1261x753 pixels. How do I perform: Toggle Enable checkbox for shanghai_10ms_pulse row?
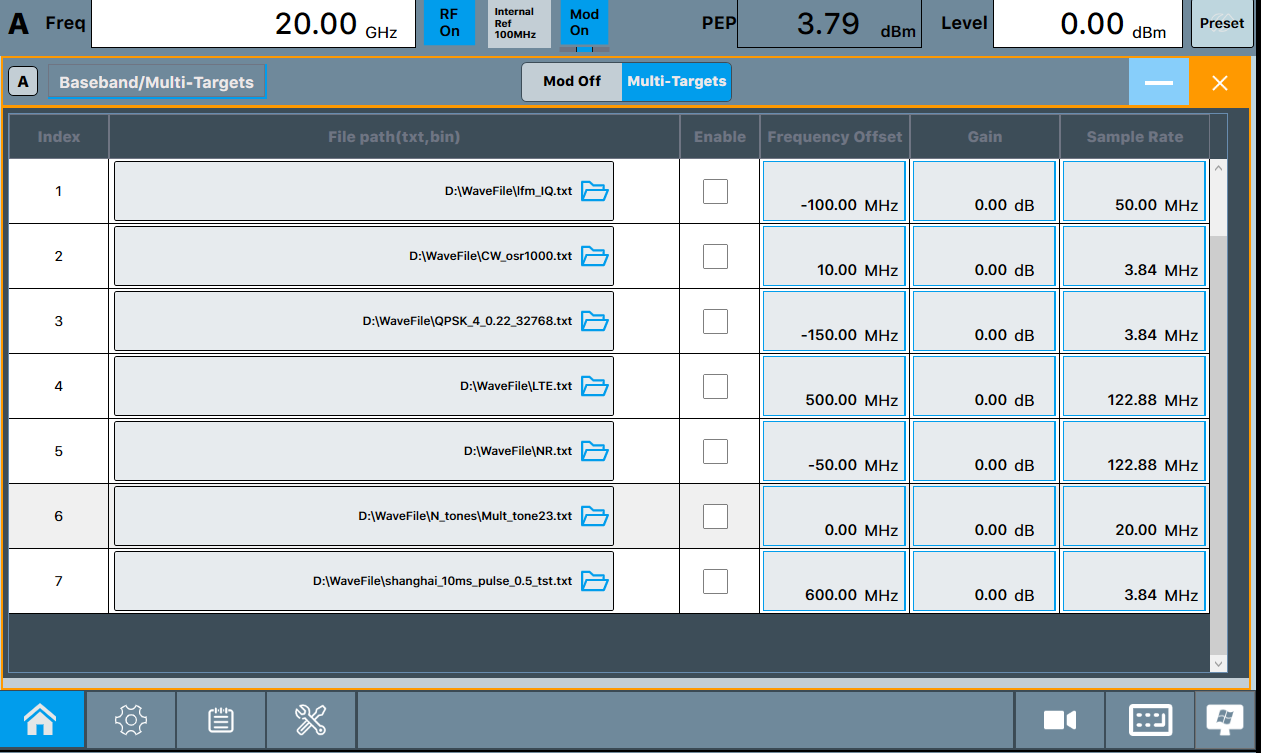[715, 581]
